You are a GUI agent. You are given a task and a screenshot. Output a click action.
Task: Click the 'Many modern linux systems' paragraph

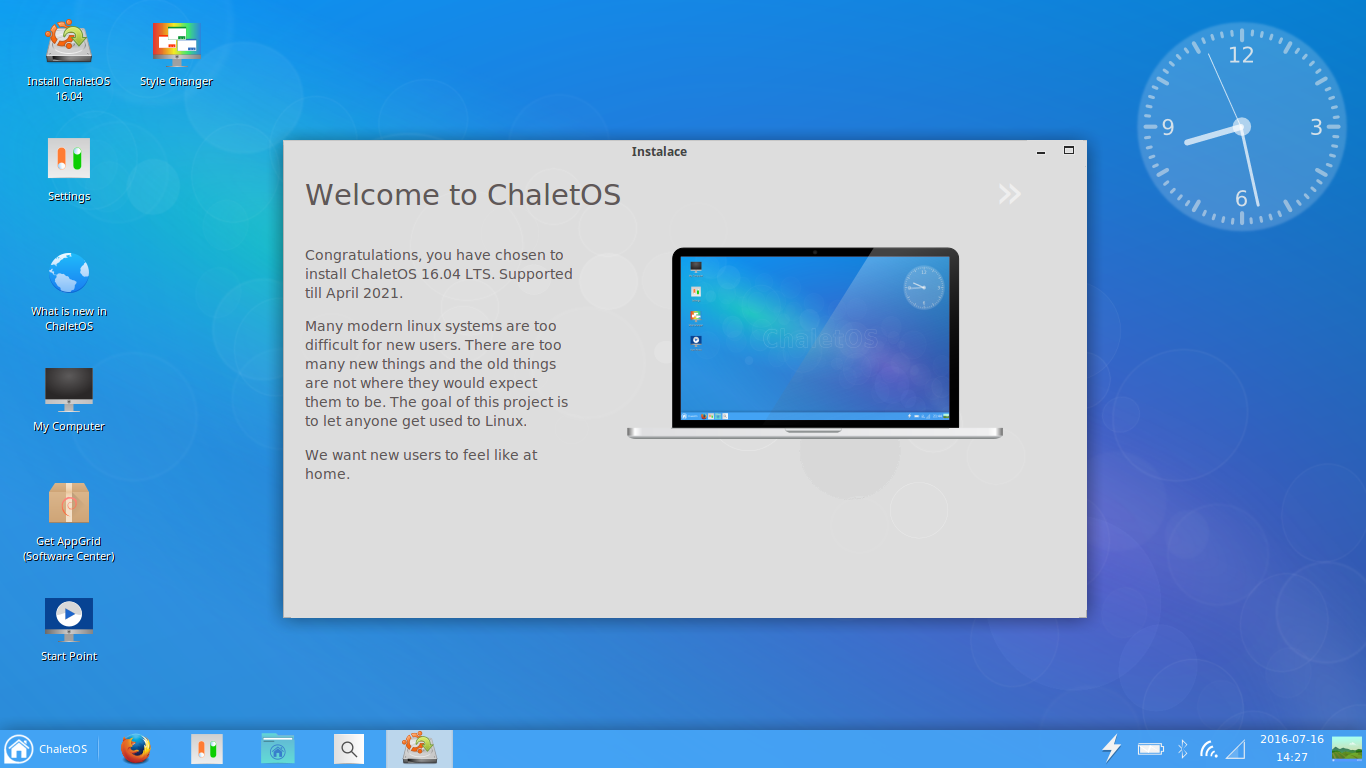437,373
